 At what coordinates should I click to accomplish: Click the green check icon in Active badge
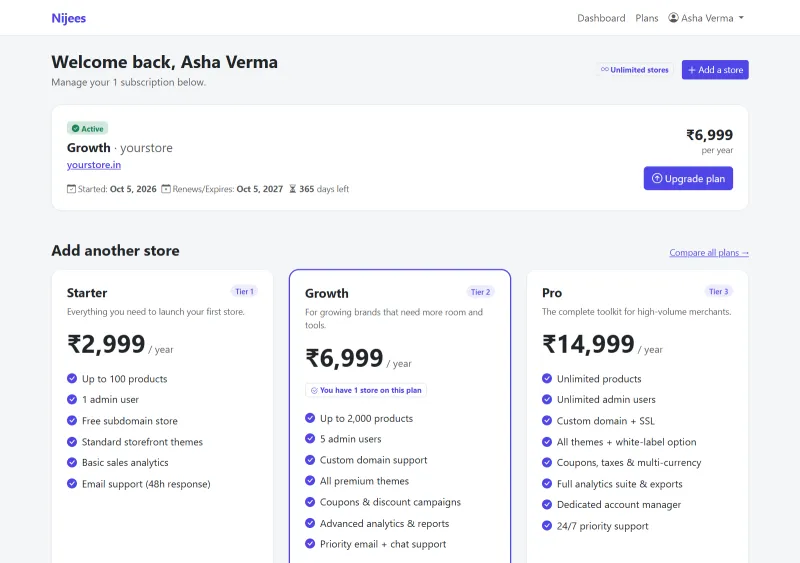coord(76,129)
